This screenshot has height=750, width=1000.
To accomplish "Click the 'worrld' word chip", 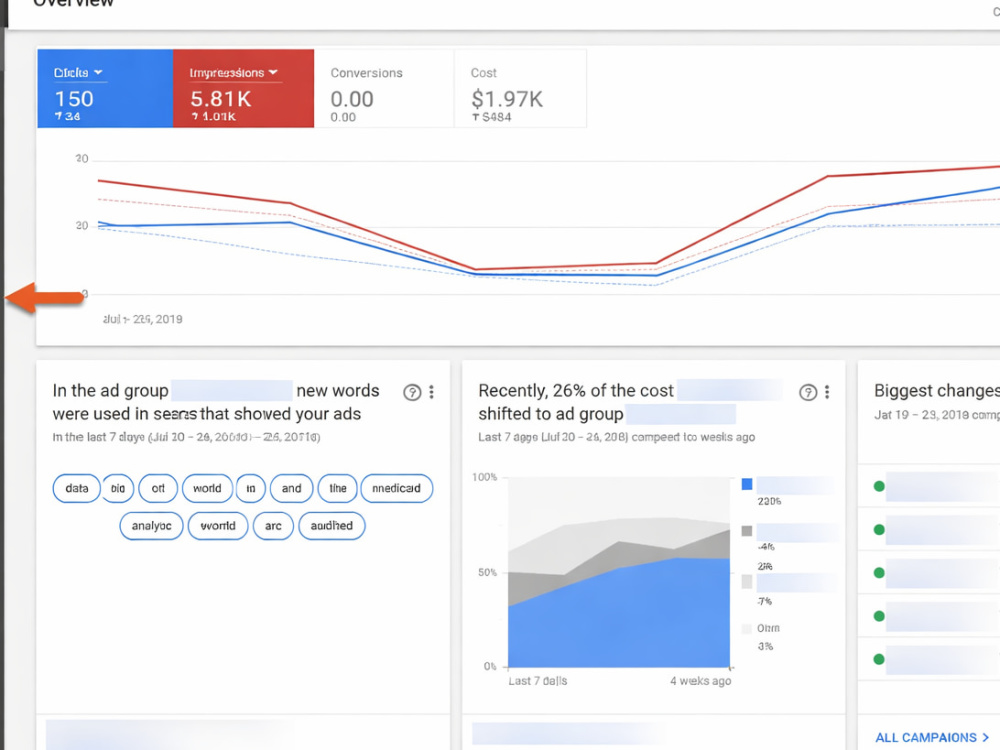I will coord(217,526).
